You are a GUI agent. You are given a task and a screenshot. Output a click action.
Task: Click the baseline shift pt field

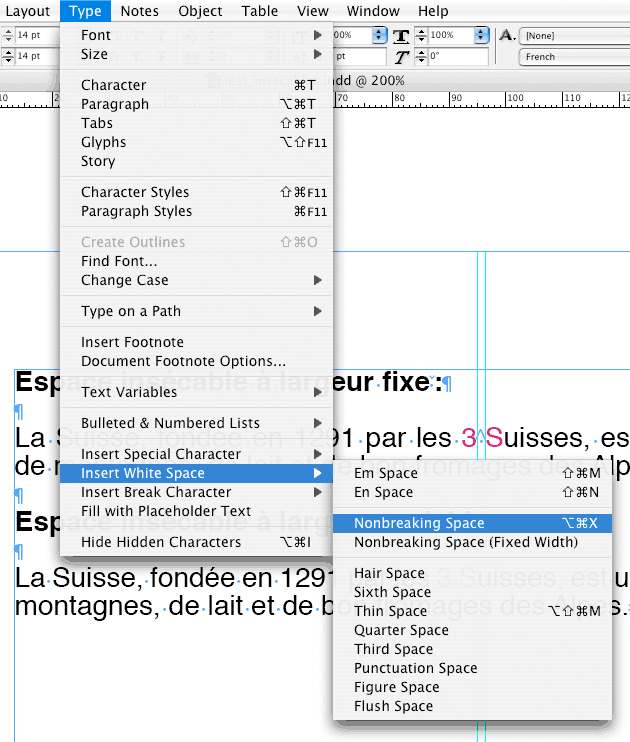coord(360,56)
